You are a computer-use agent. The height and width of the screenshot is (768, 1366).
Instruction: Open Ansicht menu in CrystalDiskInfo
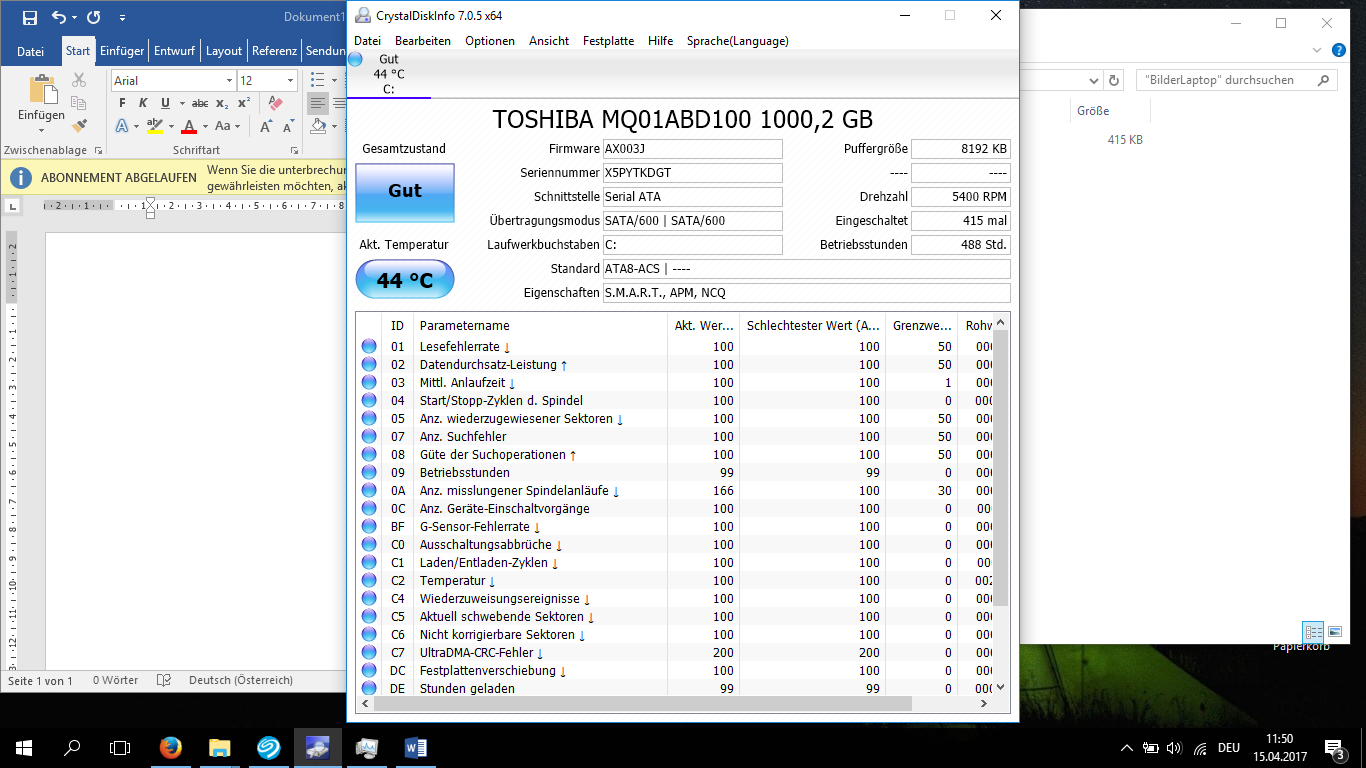tap(549, 41)
